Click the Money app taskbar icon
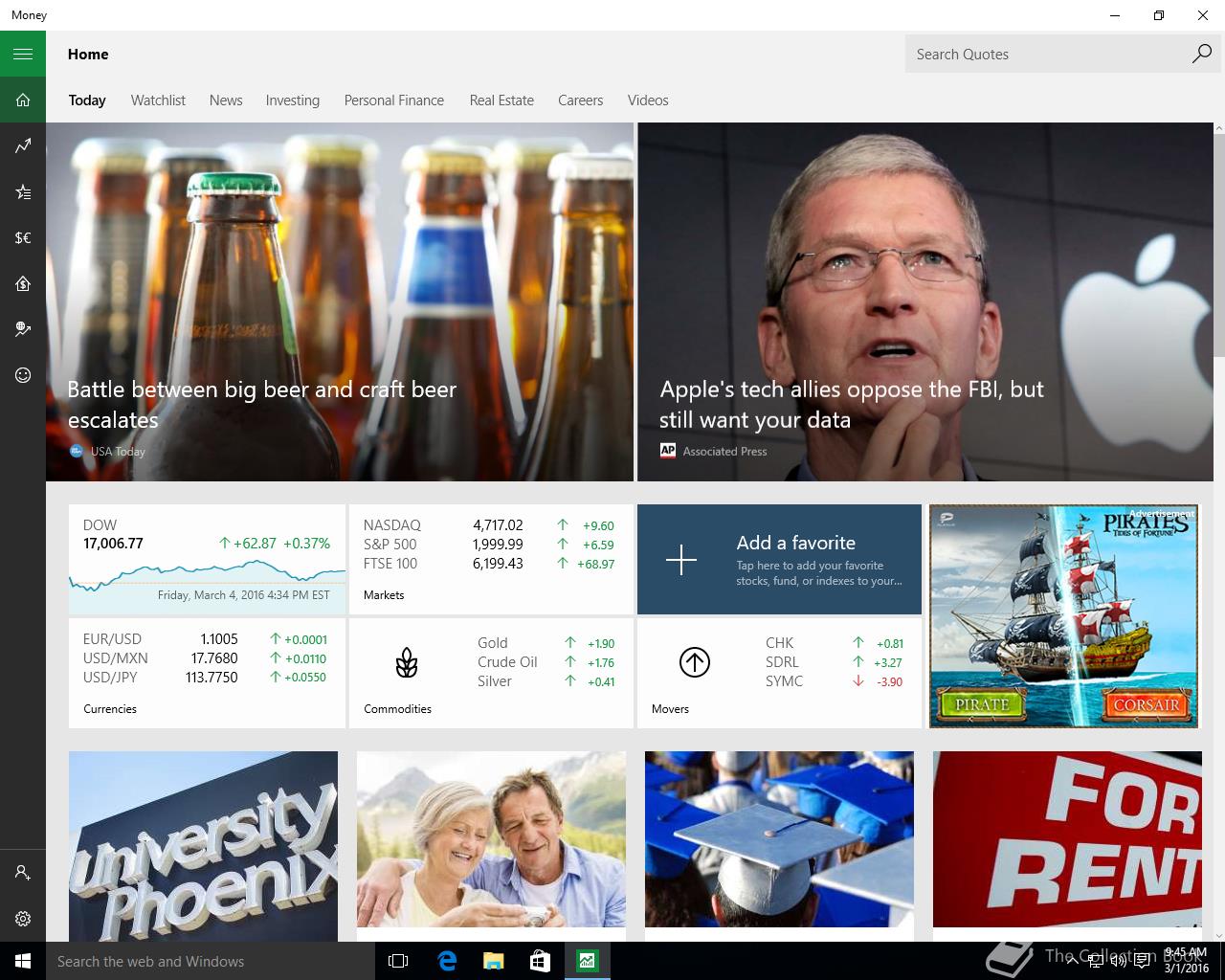Viewport: 1225px width, 980px height. pyautogui.click(x=587, y=961)
